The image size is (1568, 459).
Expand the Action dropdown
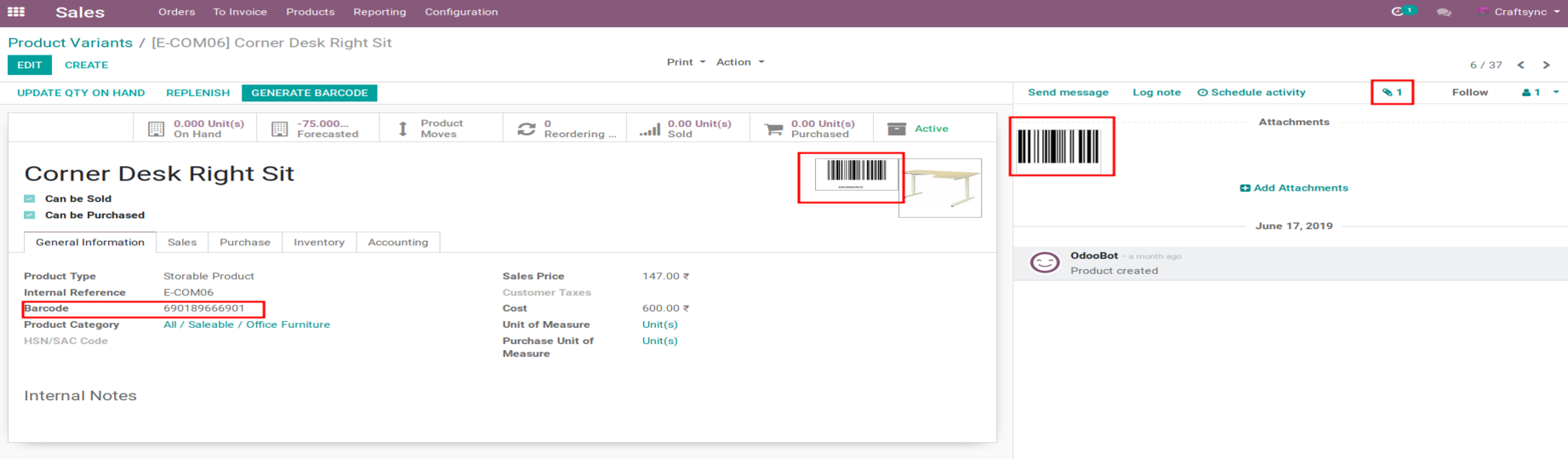[739, 62]
